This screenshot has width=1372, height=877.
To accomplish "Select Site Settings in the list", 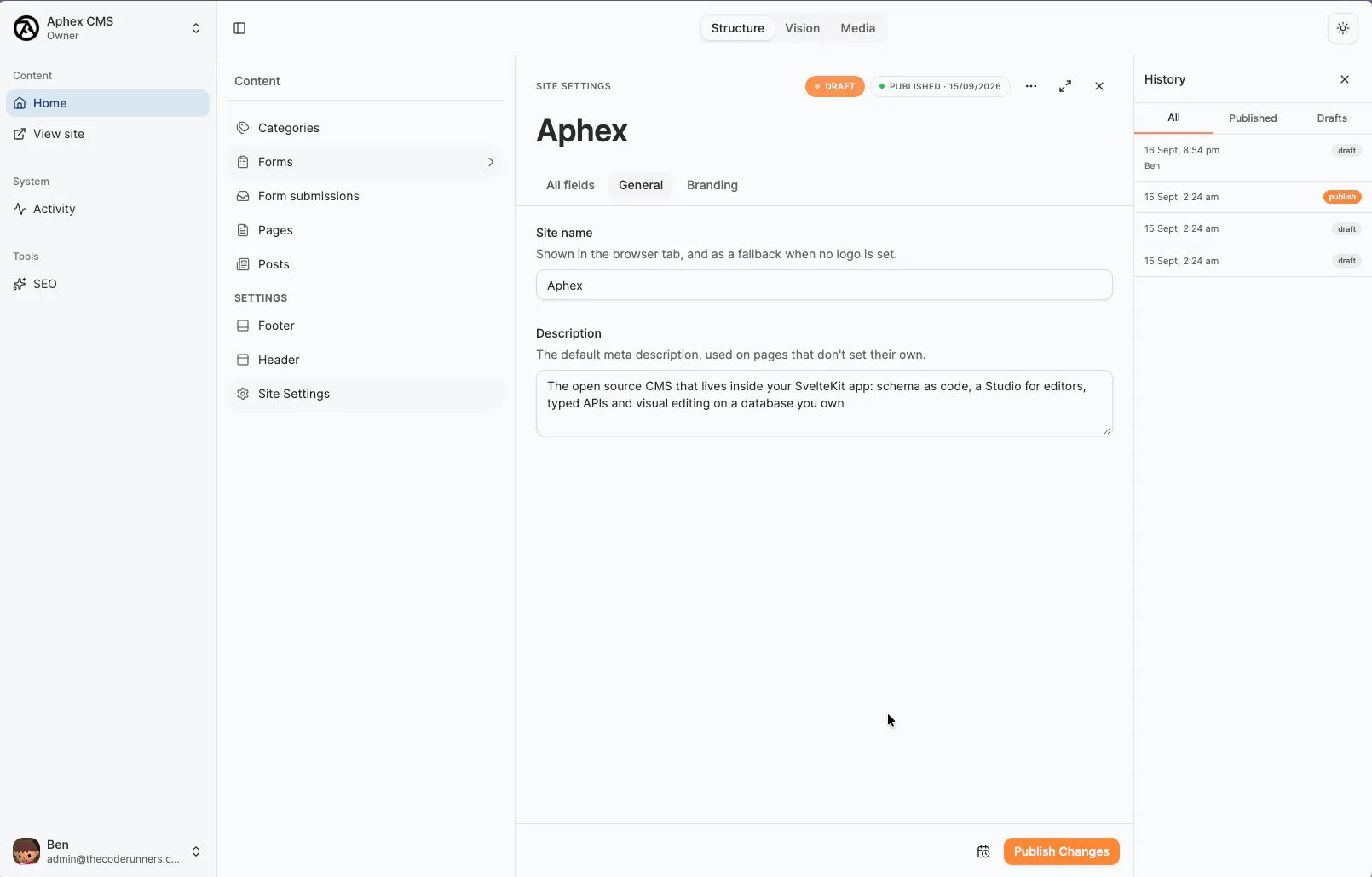I will [366, 394].
